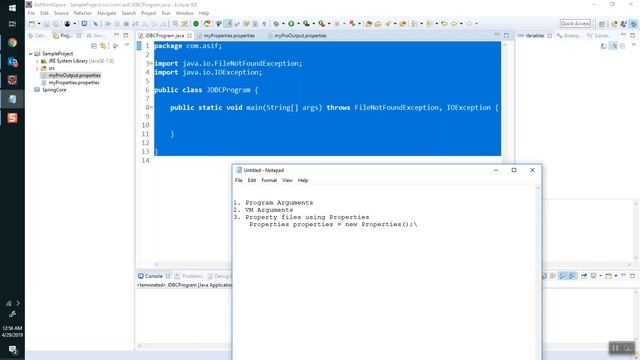This screenshot has height=360, width=640.
Task: Open the Notepad View menu
Action: [x=287, y=180]
